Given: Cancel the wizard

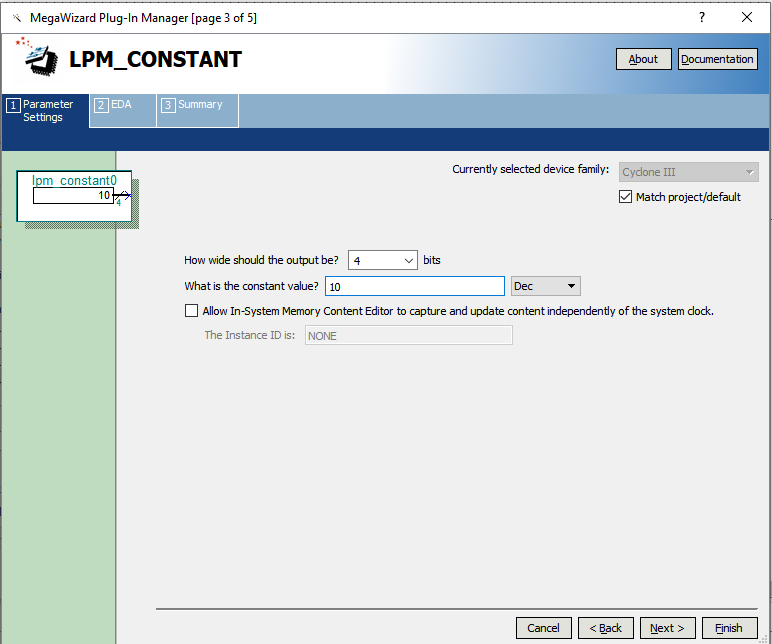Looking at the screenshot, I should point(543,628).
